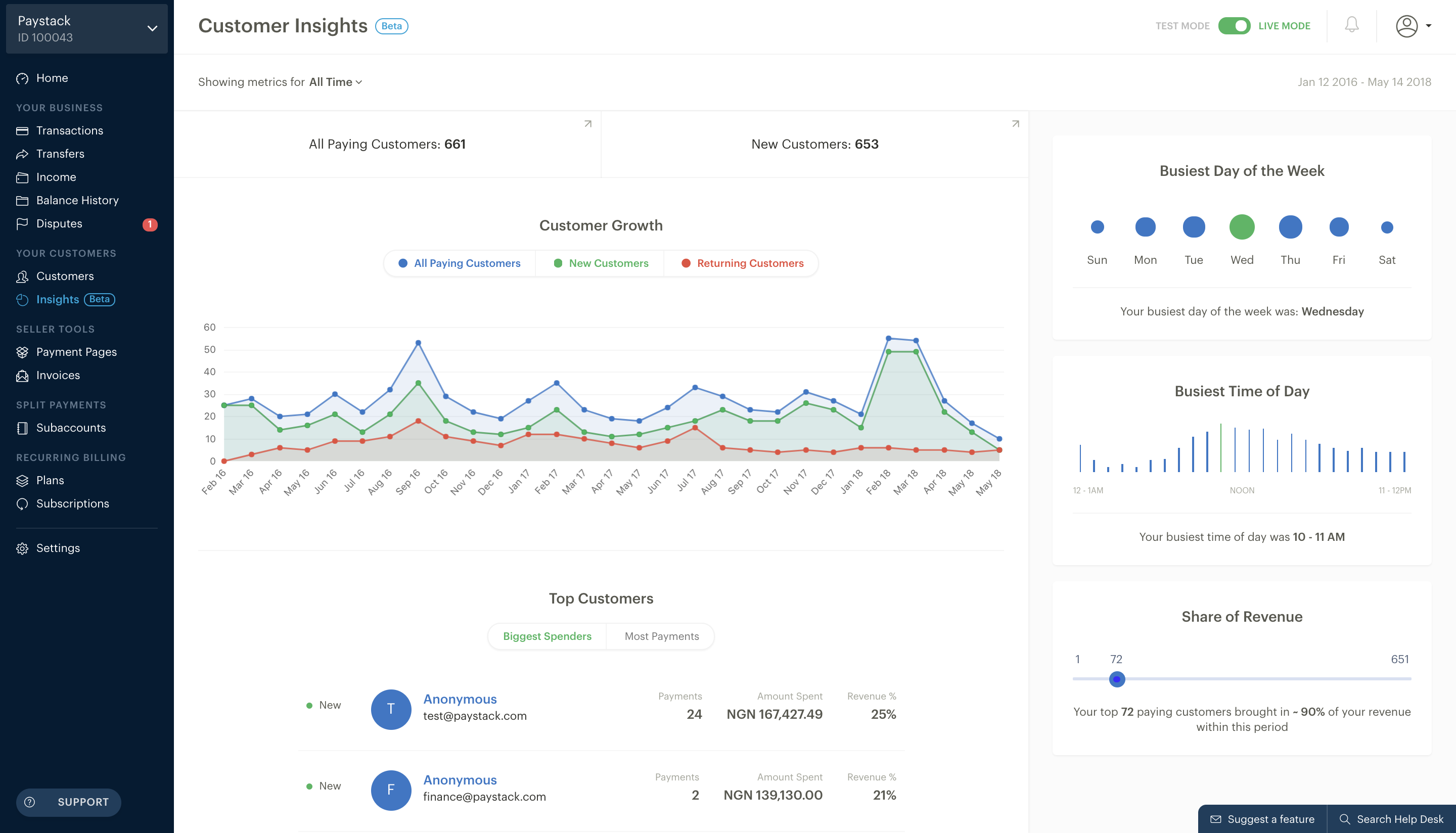
Task: Toggle Returning Customers series in chart legend
Action: click(742, 263)
